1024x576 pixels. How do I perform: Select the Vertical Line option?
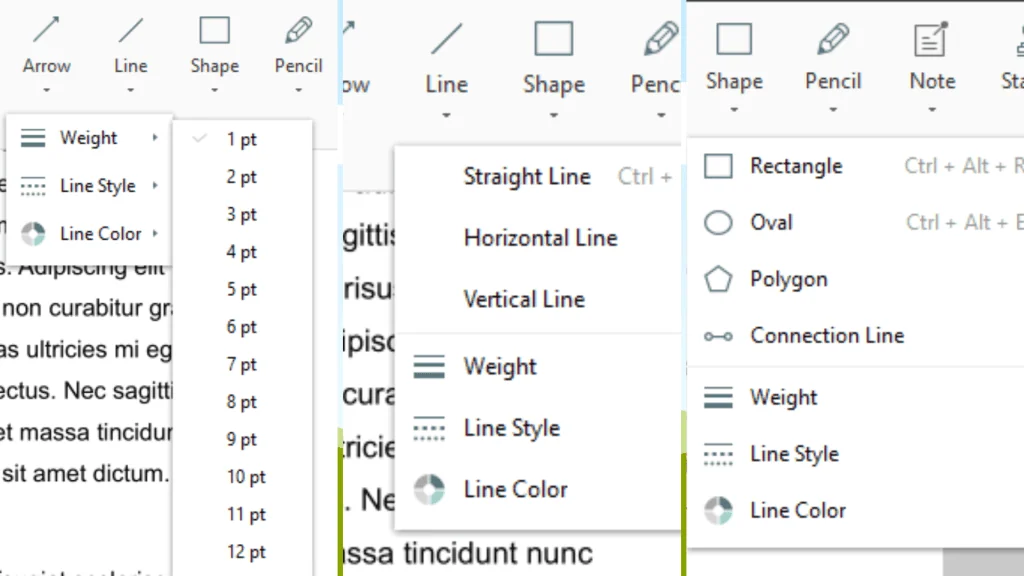coord(524,299)
